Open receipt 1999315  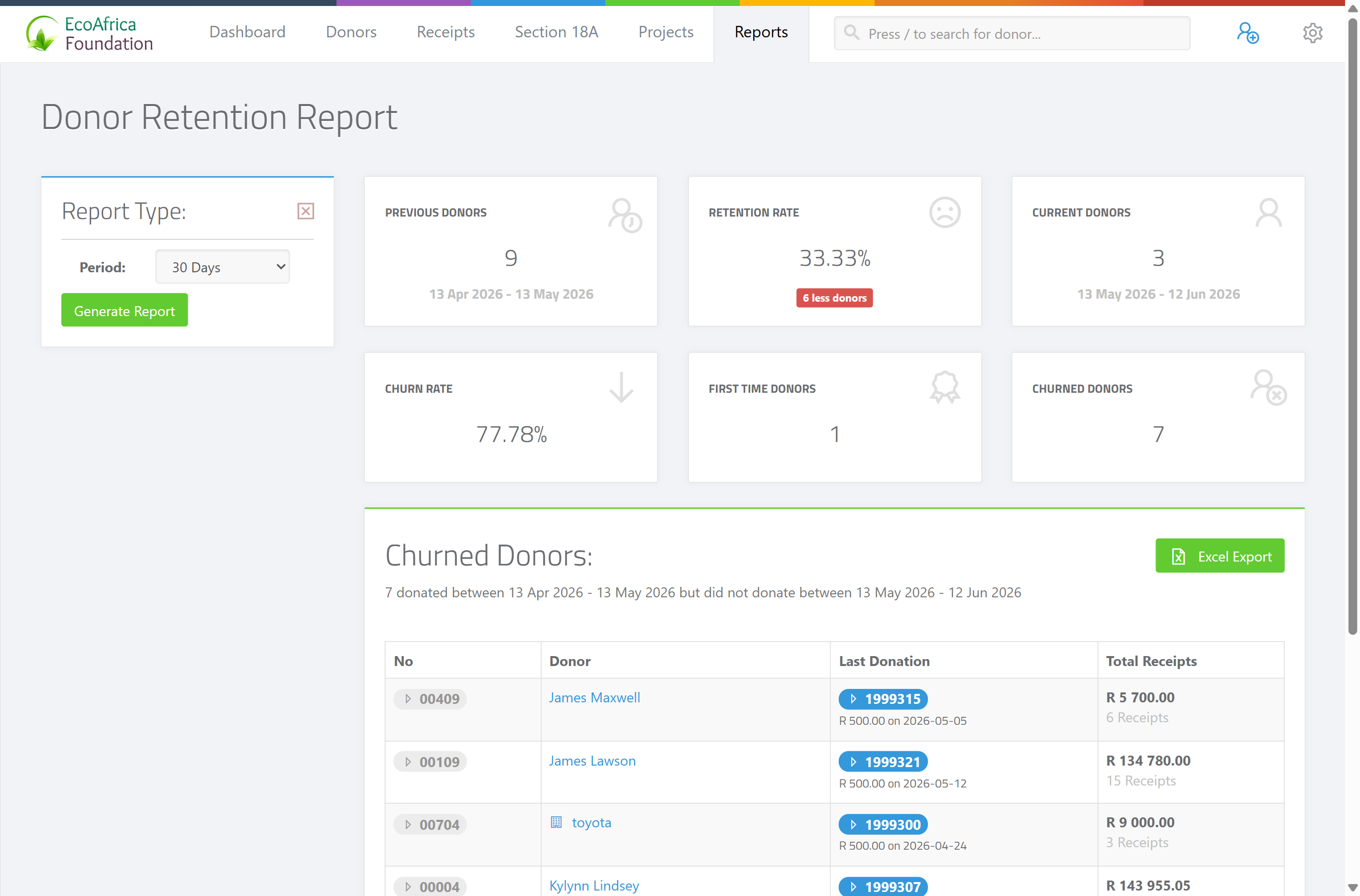click(x=884, y=699)
